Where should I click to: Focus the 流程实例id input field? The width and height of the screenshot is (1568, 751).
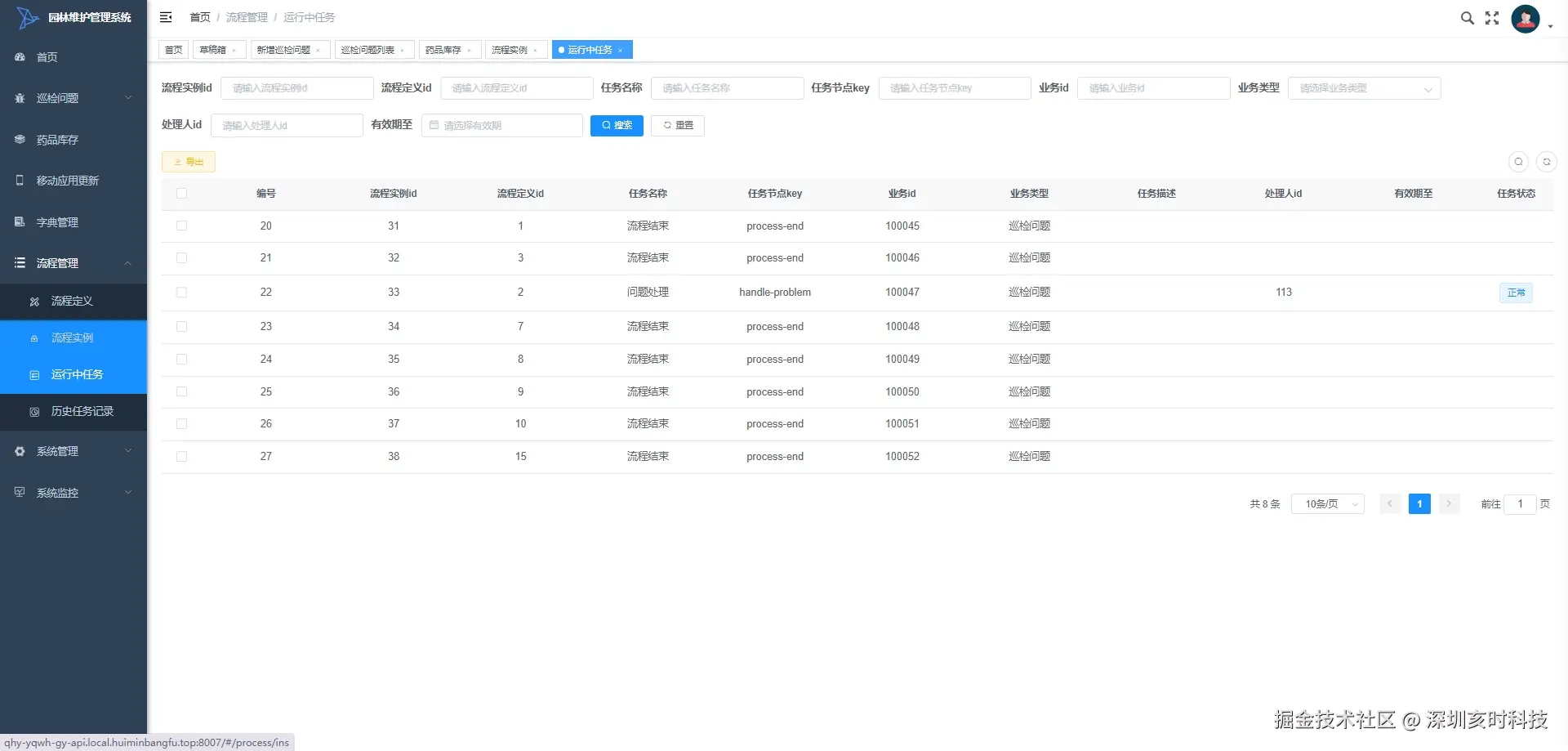296,88
